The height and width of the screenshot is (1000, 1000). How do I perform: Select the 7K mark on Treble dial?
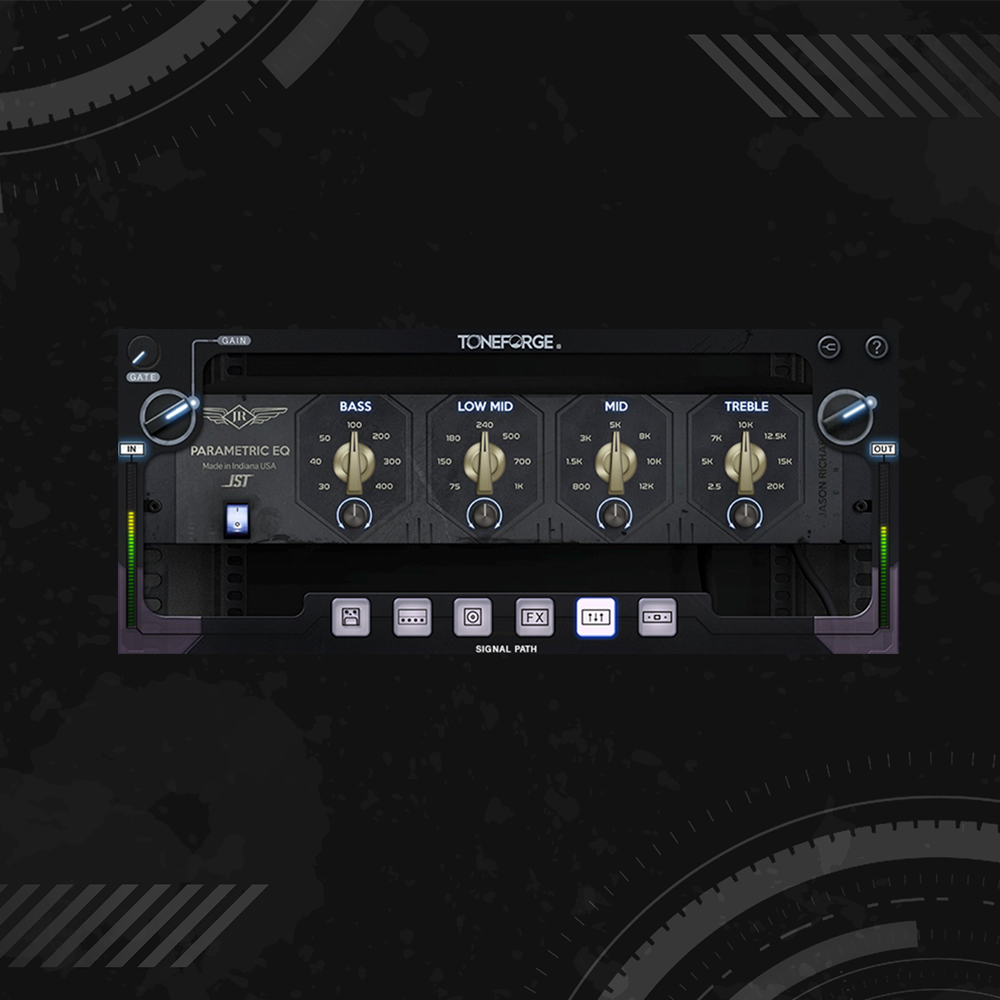pos(716,438)
